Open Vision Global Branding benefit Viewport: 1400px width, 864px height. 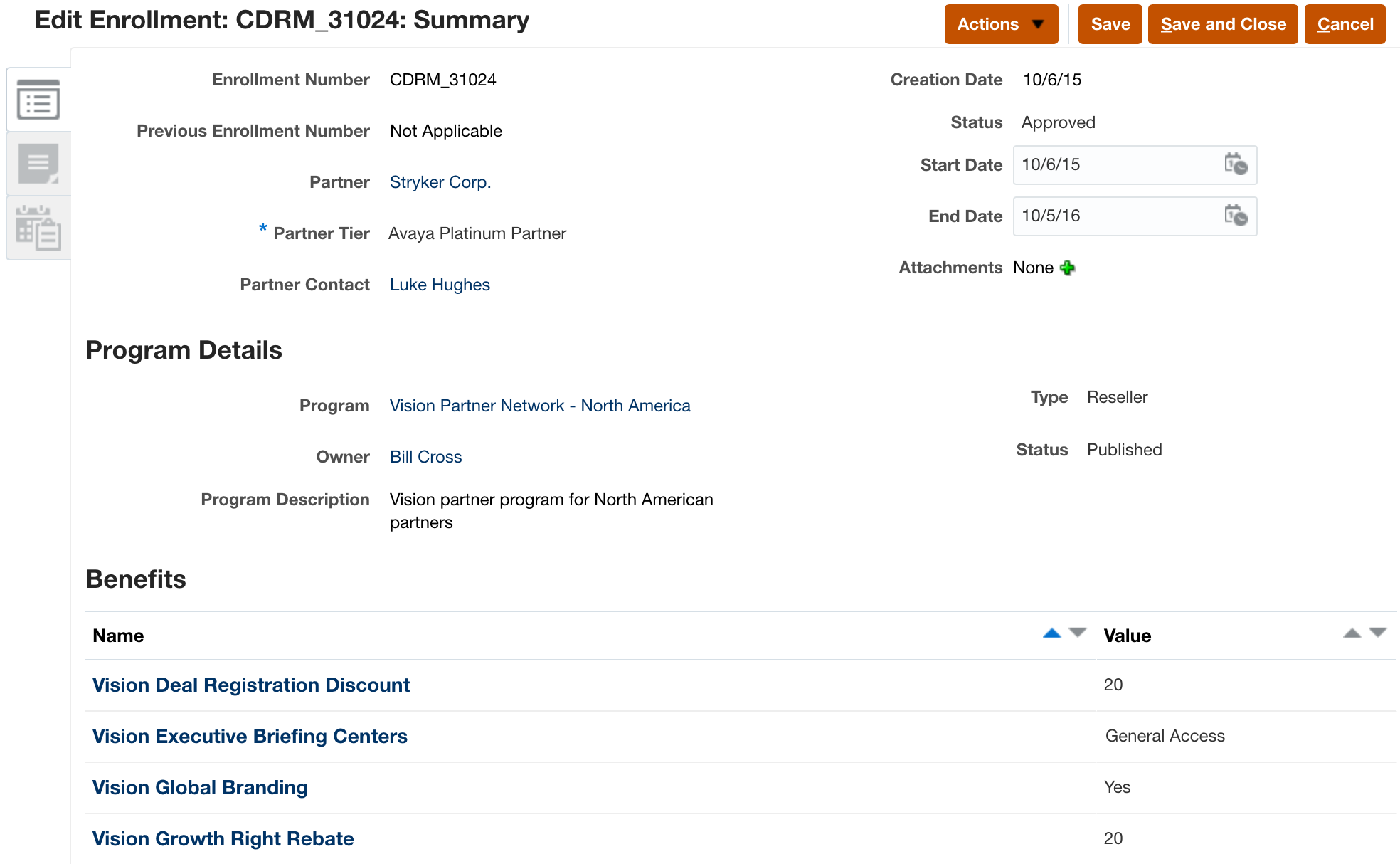(x=200, y=787)
